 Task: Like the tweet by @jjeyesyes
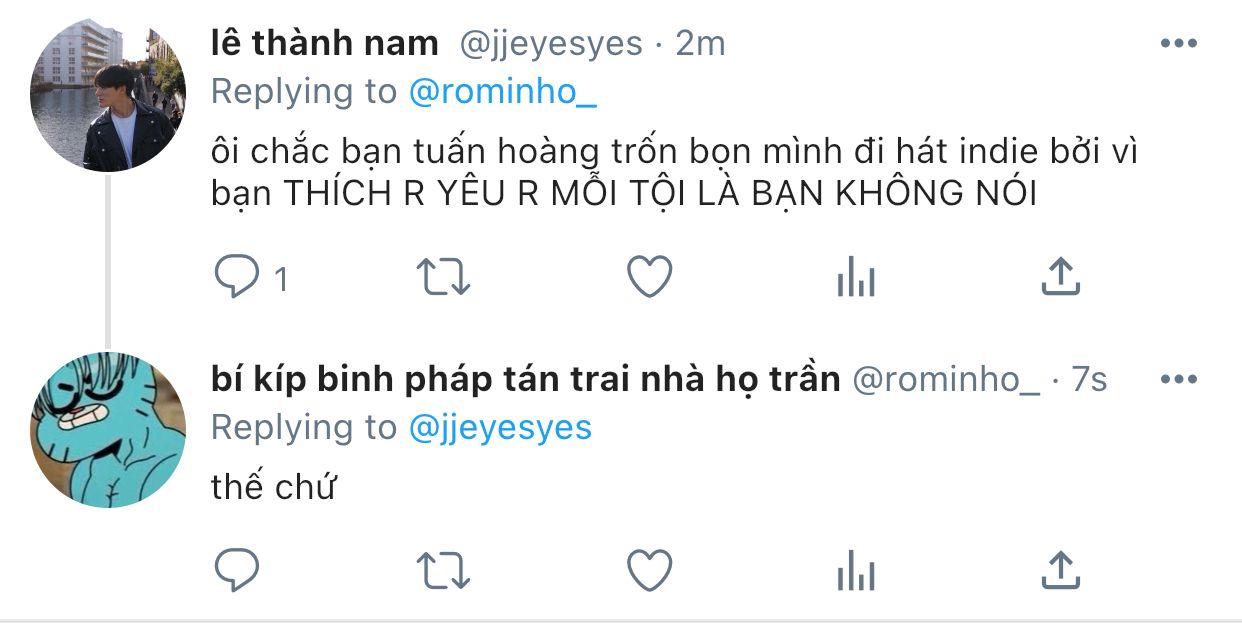(x=650, y=277)
